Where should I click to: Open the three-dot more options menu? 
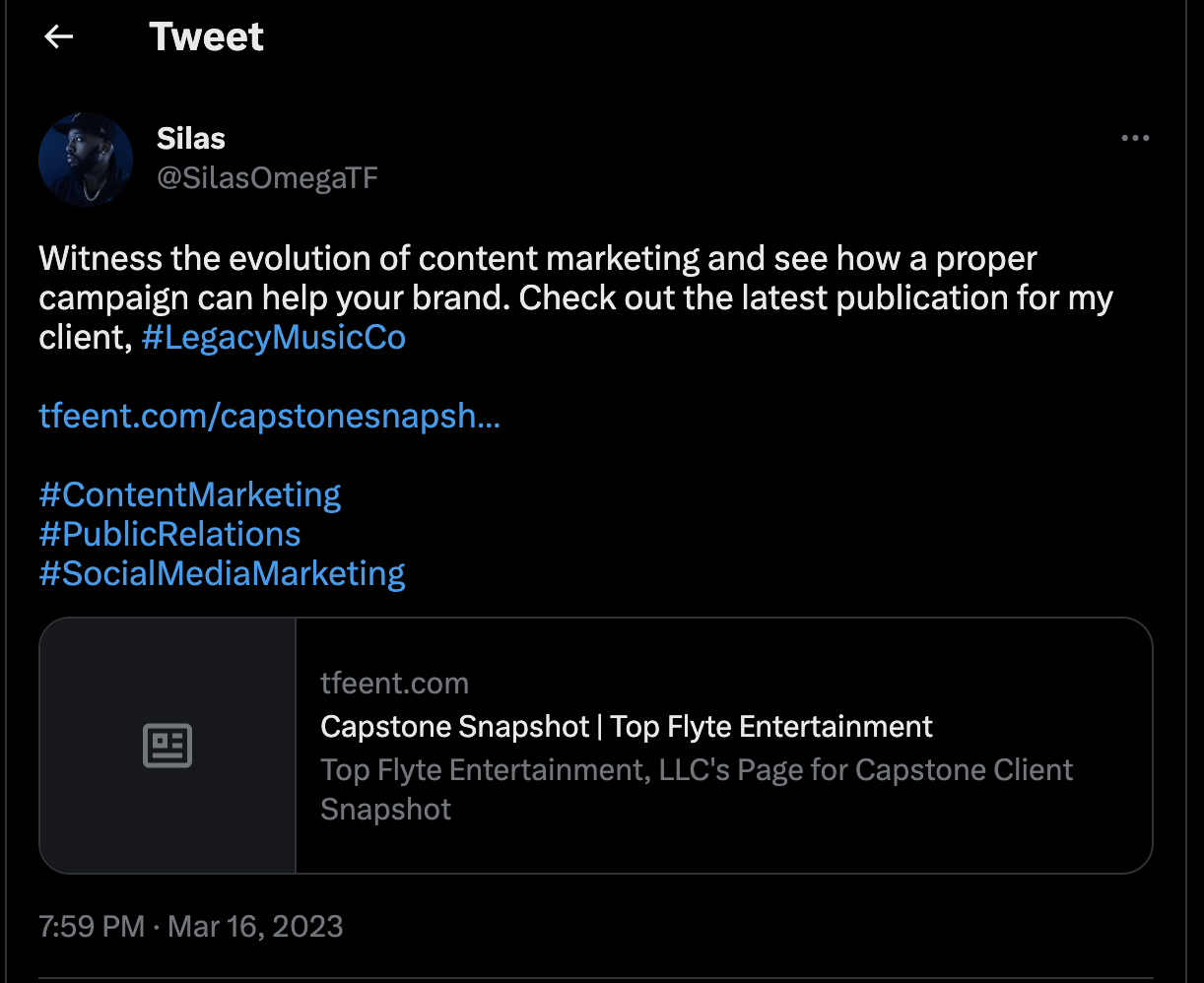tap(1135, 139)
